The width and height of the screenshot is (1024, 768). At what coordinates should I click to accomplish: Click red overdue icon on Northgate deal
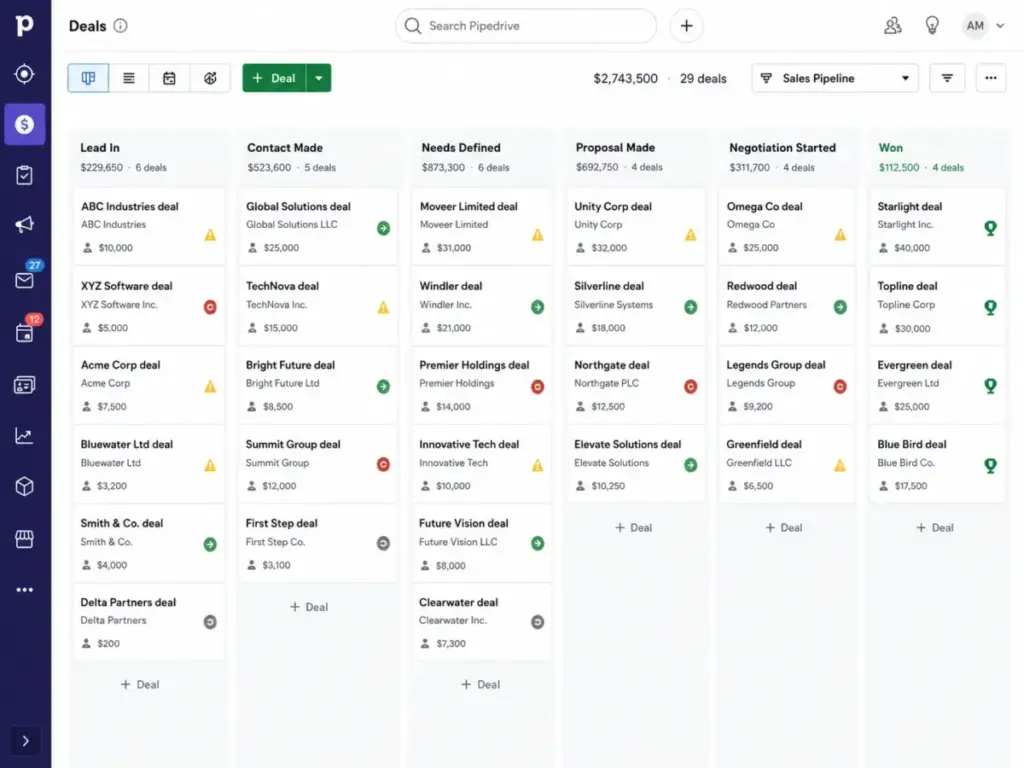tap(690, 387)
